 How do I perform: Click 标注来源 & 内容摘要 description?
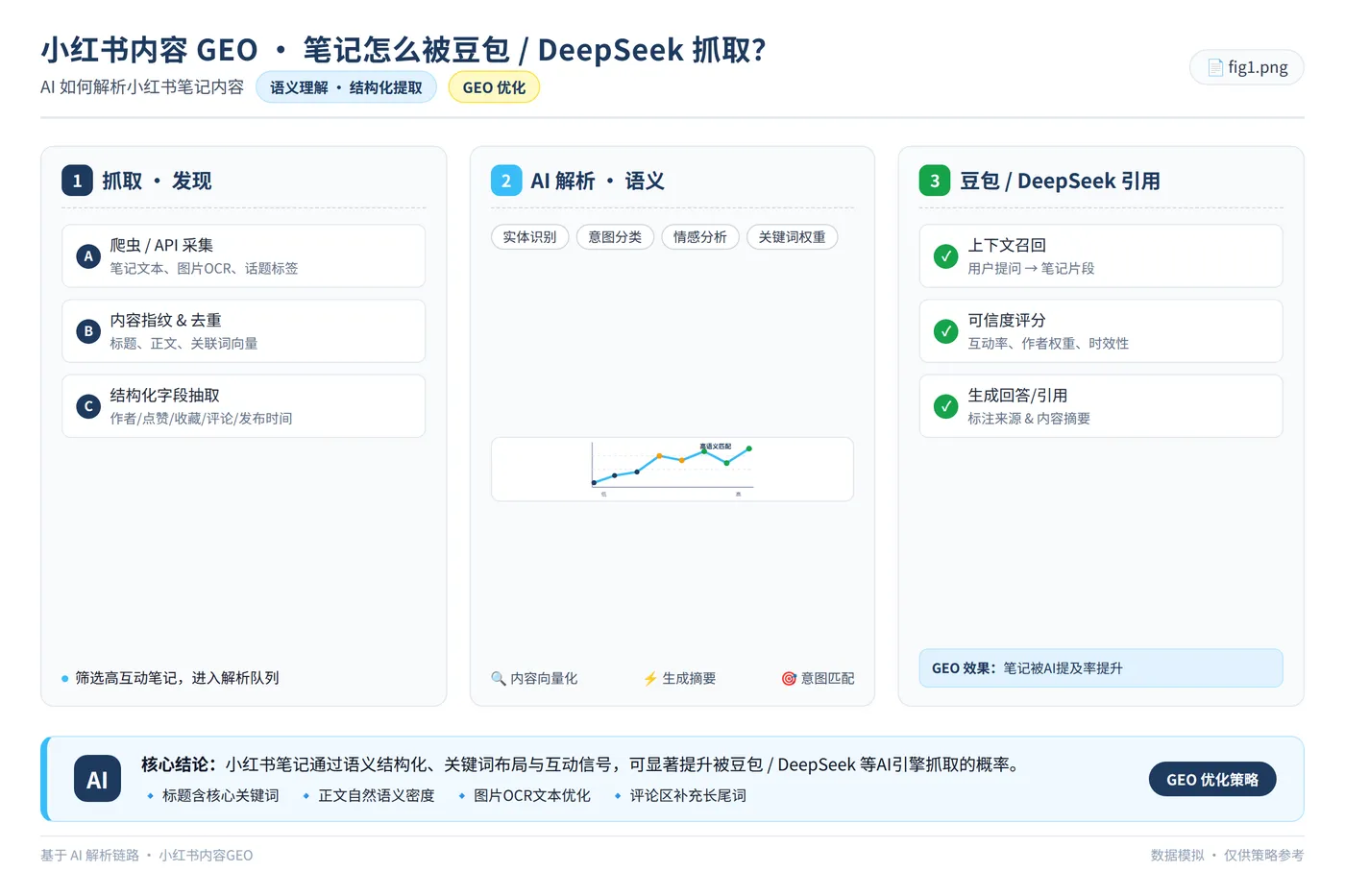click(1029, 419)
